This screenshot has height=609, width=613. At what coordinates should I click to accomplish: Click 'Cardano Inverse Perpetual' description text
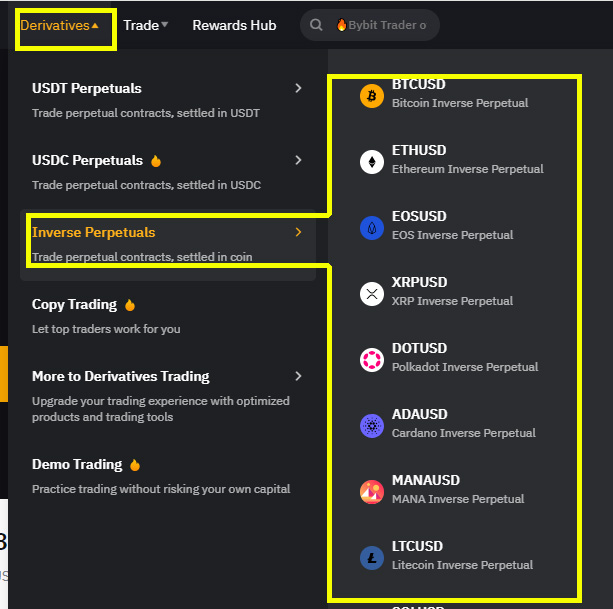pos(464,433)
